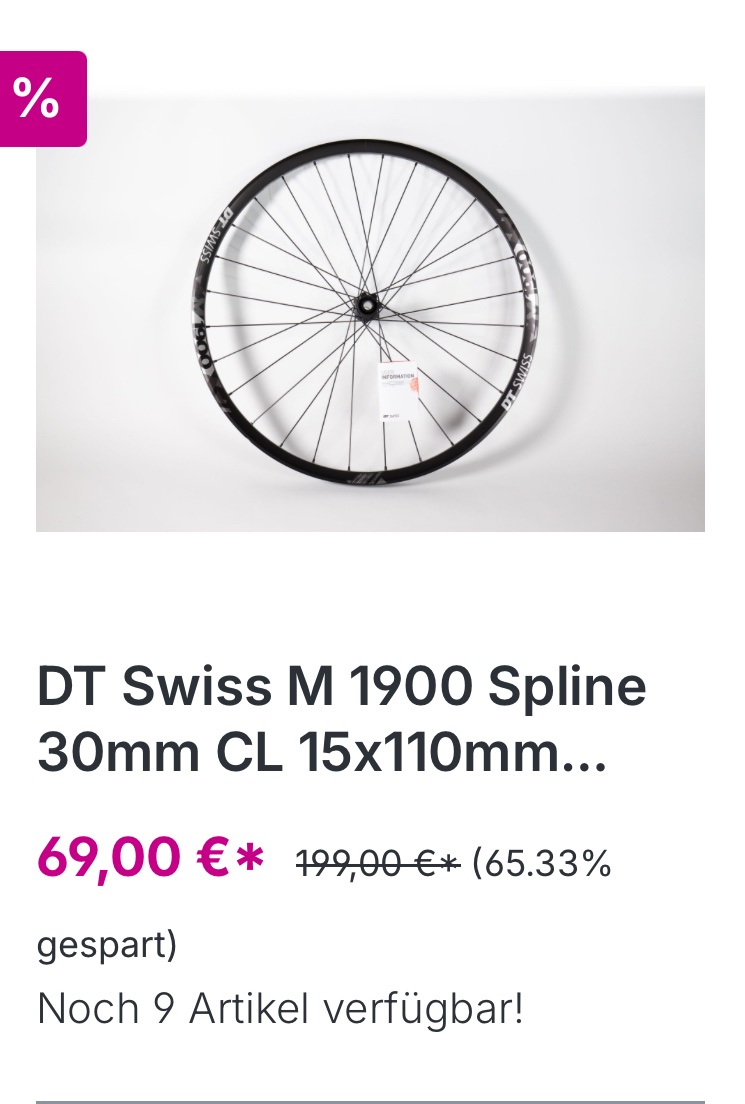The height and width of the screenshot is (1104, 745).
Task: Click the divider line below the stock notice
Action: [370, 1101]
